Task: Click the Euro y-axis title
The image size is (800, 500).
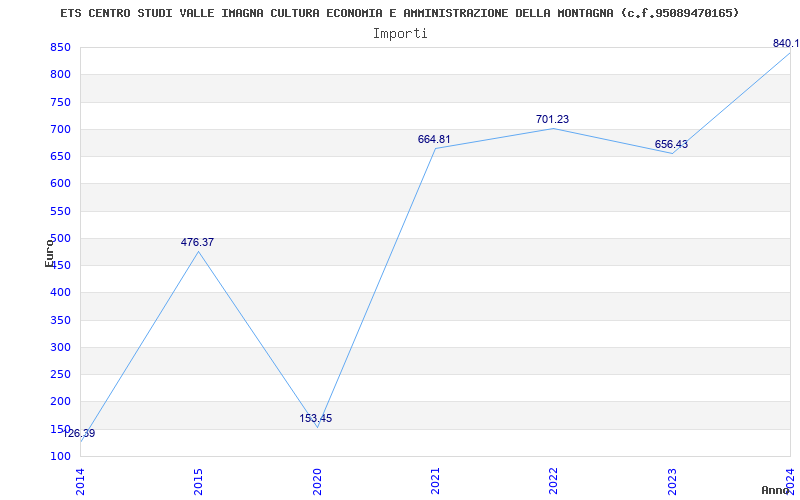Action: tap(49, 253)
